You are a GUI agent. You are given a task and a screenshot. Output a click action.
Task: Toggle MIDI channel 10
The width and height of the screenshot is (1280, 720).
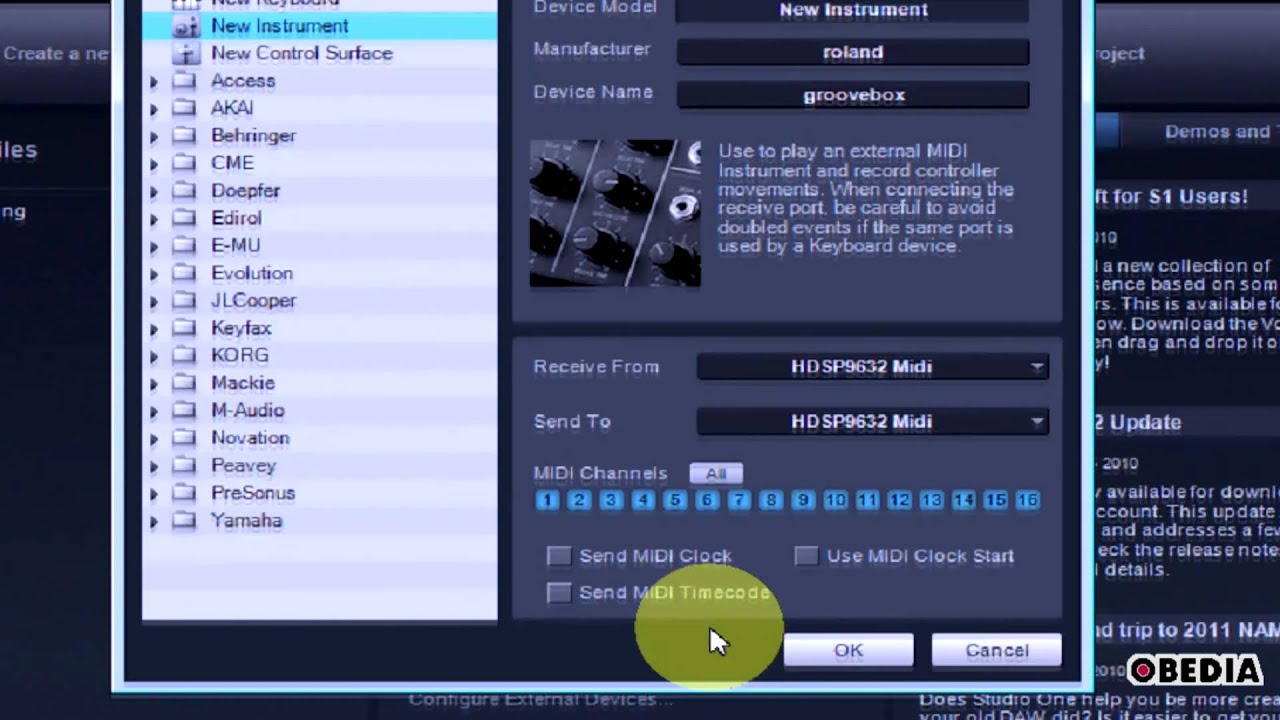click(835, 500)
